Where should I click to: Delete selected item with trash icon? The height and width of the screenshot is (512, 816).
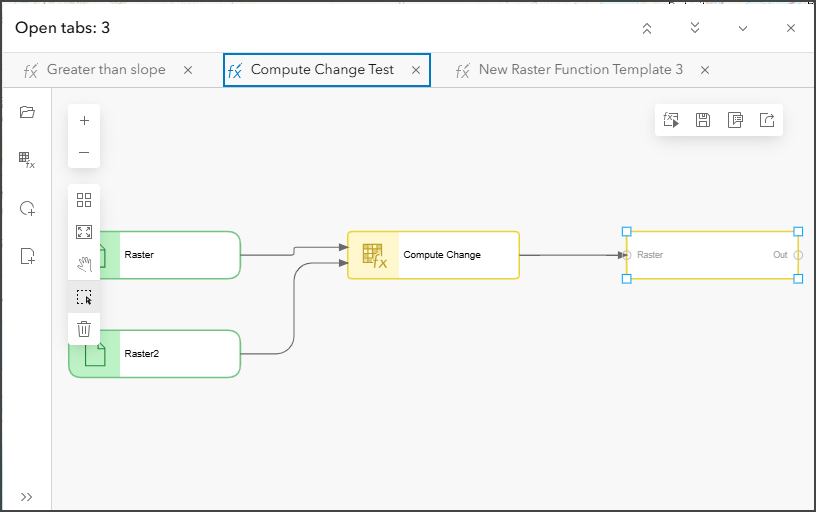(84, 328)
